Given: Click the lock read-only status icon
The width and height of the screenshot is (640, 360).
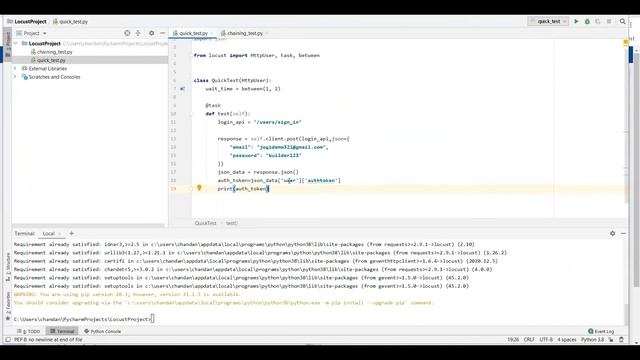Looking at the screenshot, I should click(x=611, y=340).
